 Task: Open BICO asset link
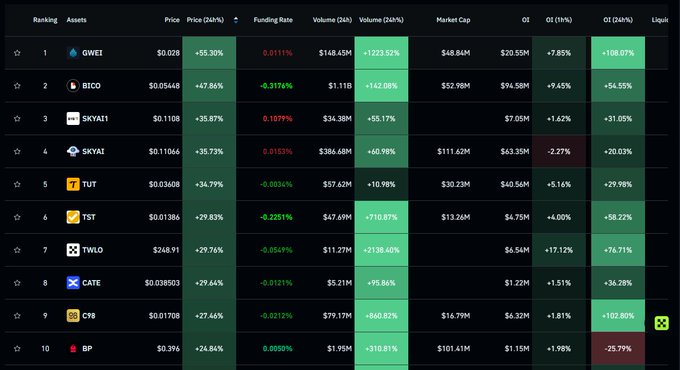tap(92, 86)
